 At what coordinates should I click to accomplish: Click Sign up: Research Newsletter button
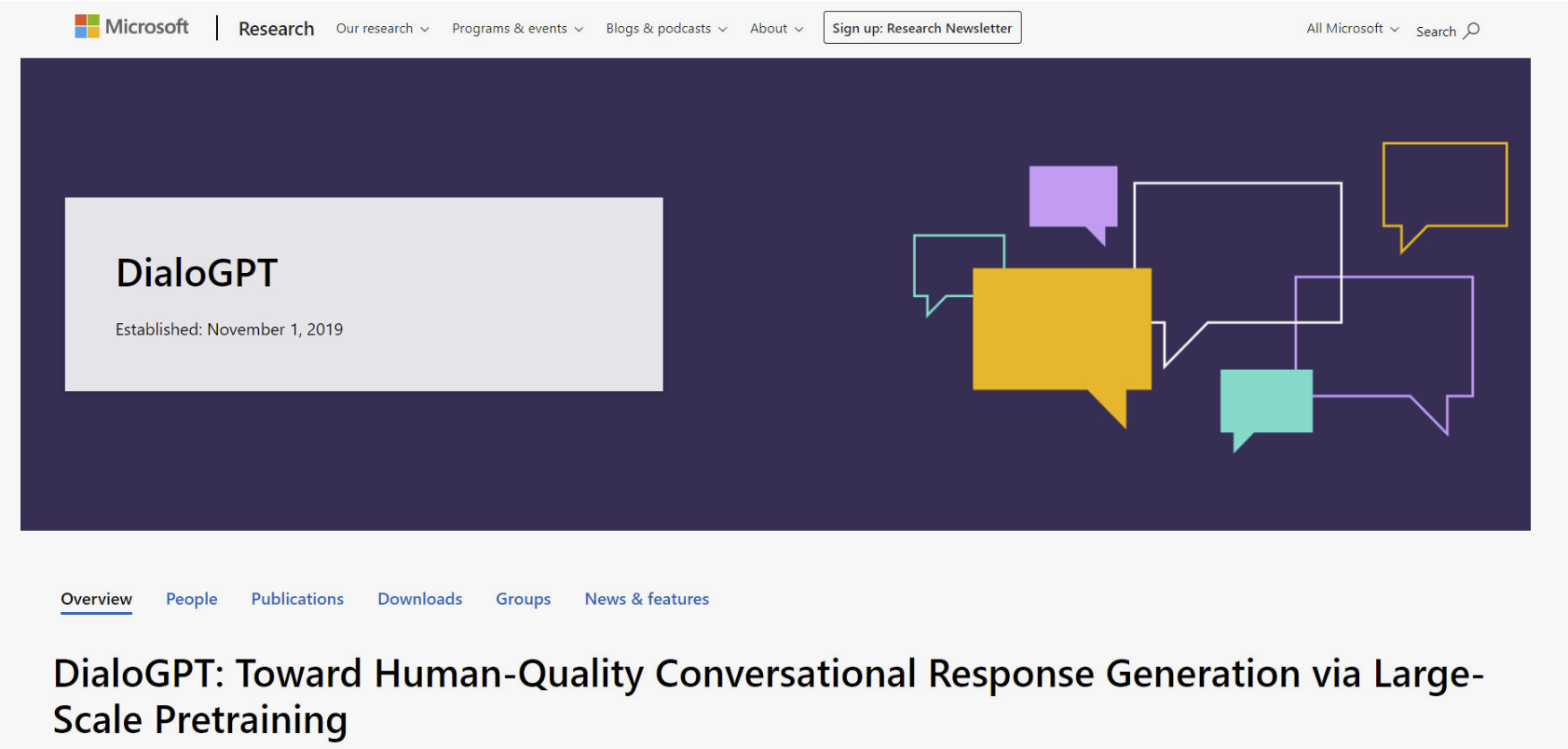coord(921,28)
